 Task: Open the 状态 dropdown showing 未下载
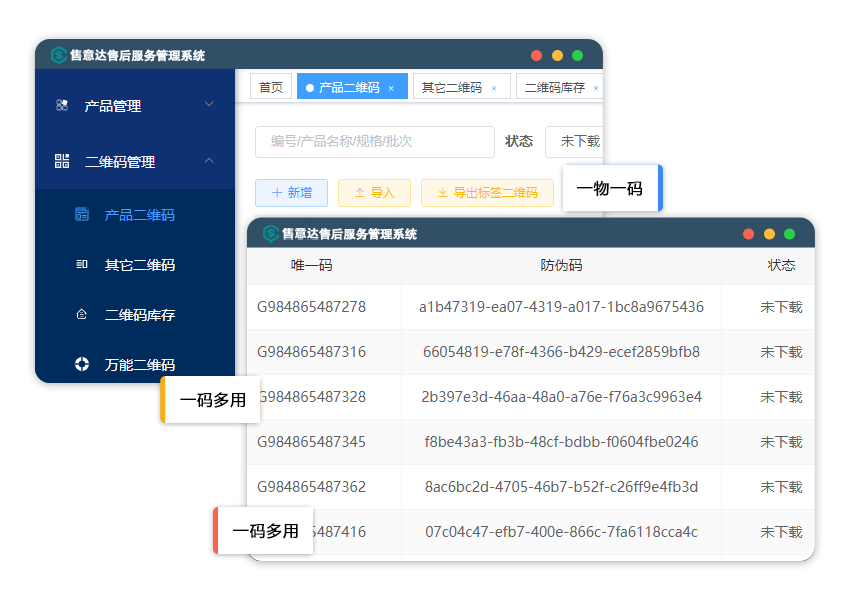pyautogui.click(x=574, y=141)
